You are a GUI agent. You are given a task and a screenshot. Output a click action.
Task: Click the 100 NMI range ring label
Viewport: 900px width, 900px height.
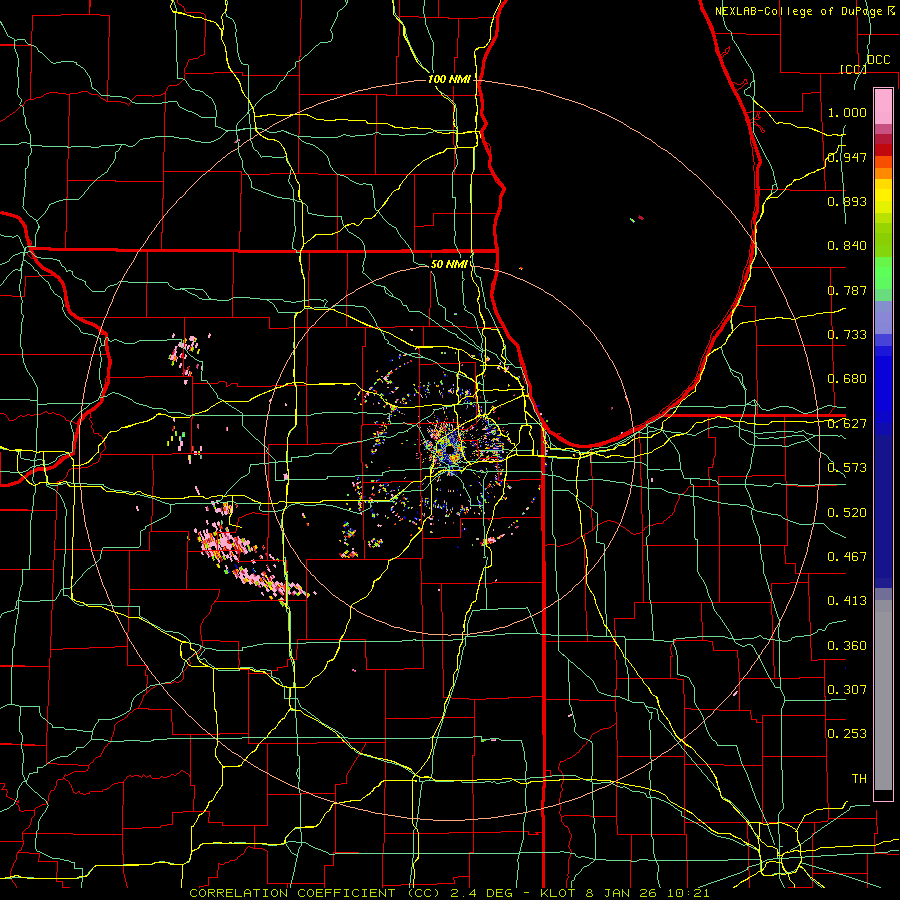pos(449,79)
